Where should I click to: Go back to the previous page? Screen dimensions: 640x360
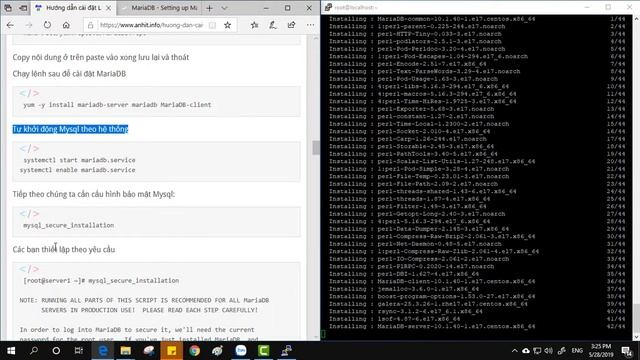[10, 25]
